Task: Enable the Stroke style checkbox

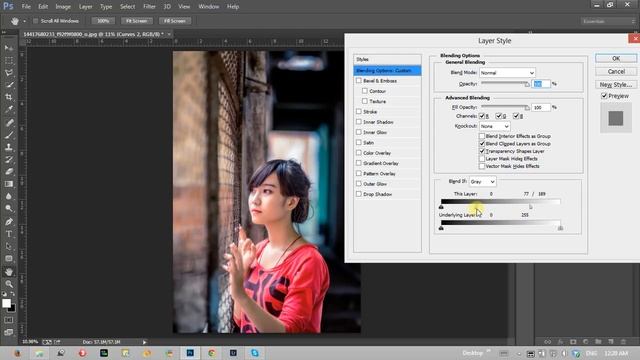Action: (359, 111)
